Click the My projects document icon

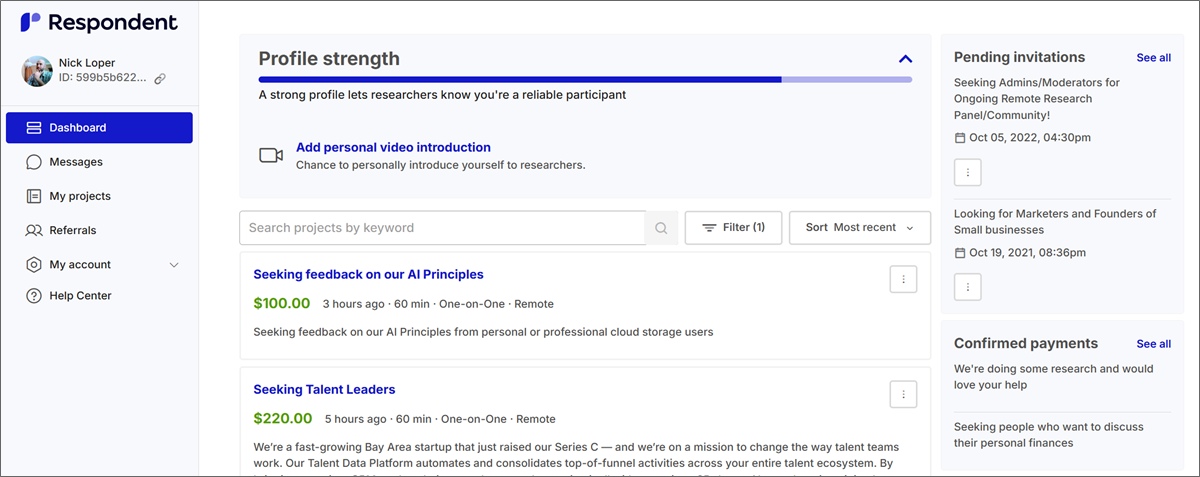[x=33, y=196]
